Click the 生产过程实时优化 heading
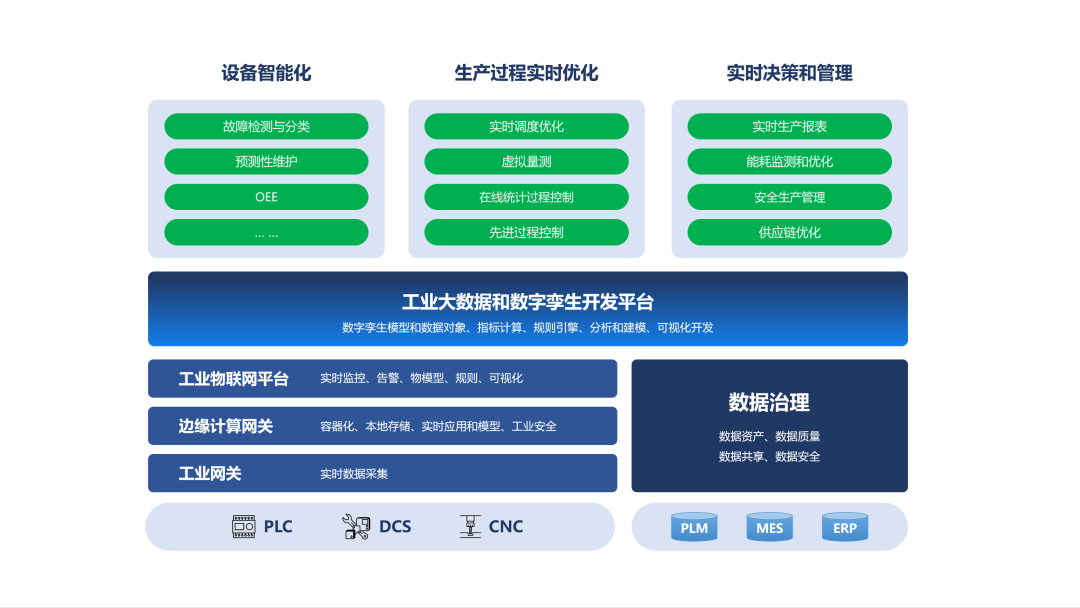Image resolution: width=1080 pixels, height=608 pixels. coord(526,73)
